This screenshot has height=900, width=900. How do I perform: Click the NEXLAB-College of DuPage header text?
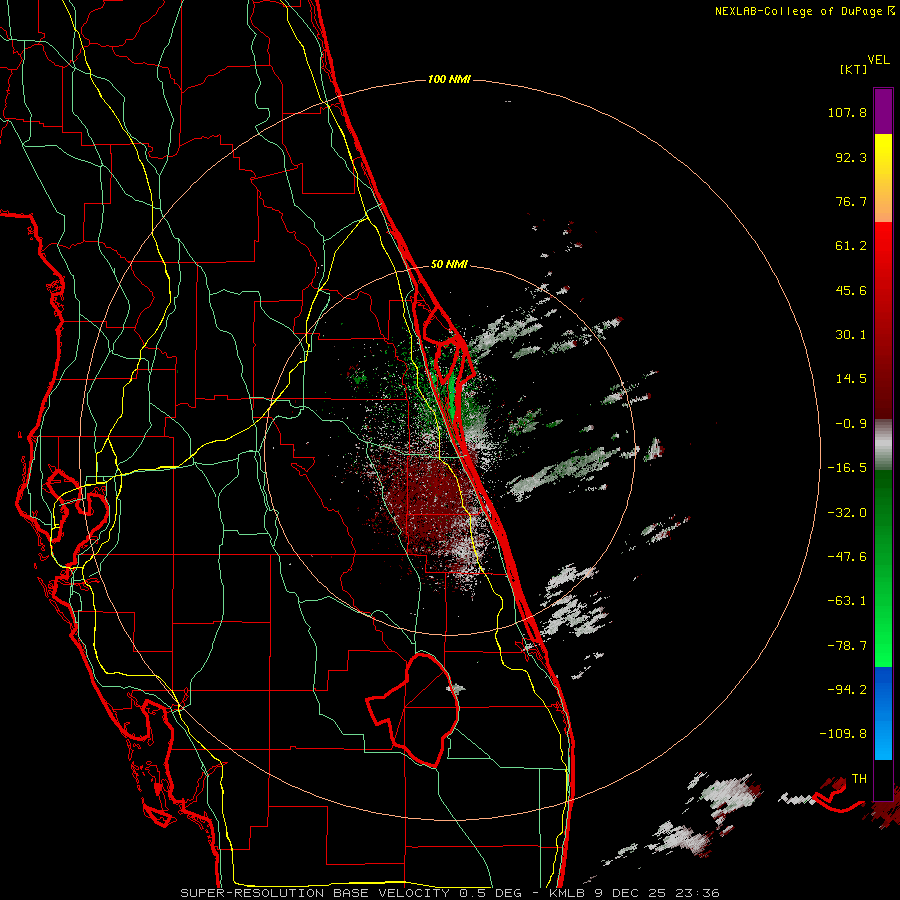(799, 11)
